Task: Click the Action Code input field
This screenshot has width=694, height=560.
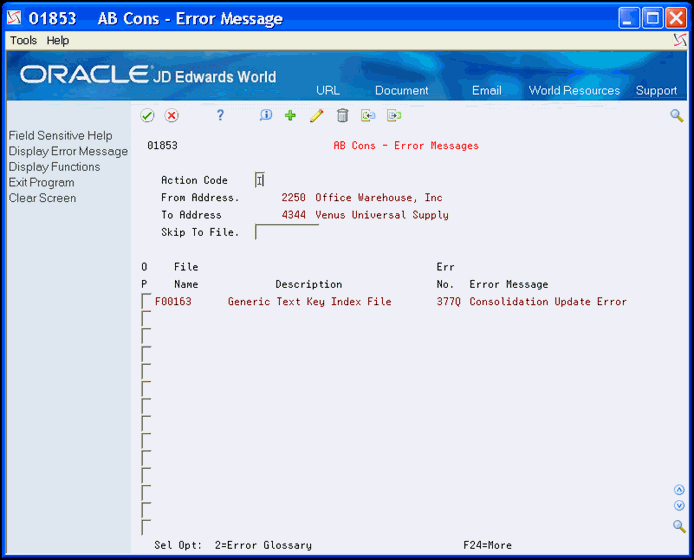Action: [x=260, y=180]
